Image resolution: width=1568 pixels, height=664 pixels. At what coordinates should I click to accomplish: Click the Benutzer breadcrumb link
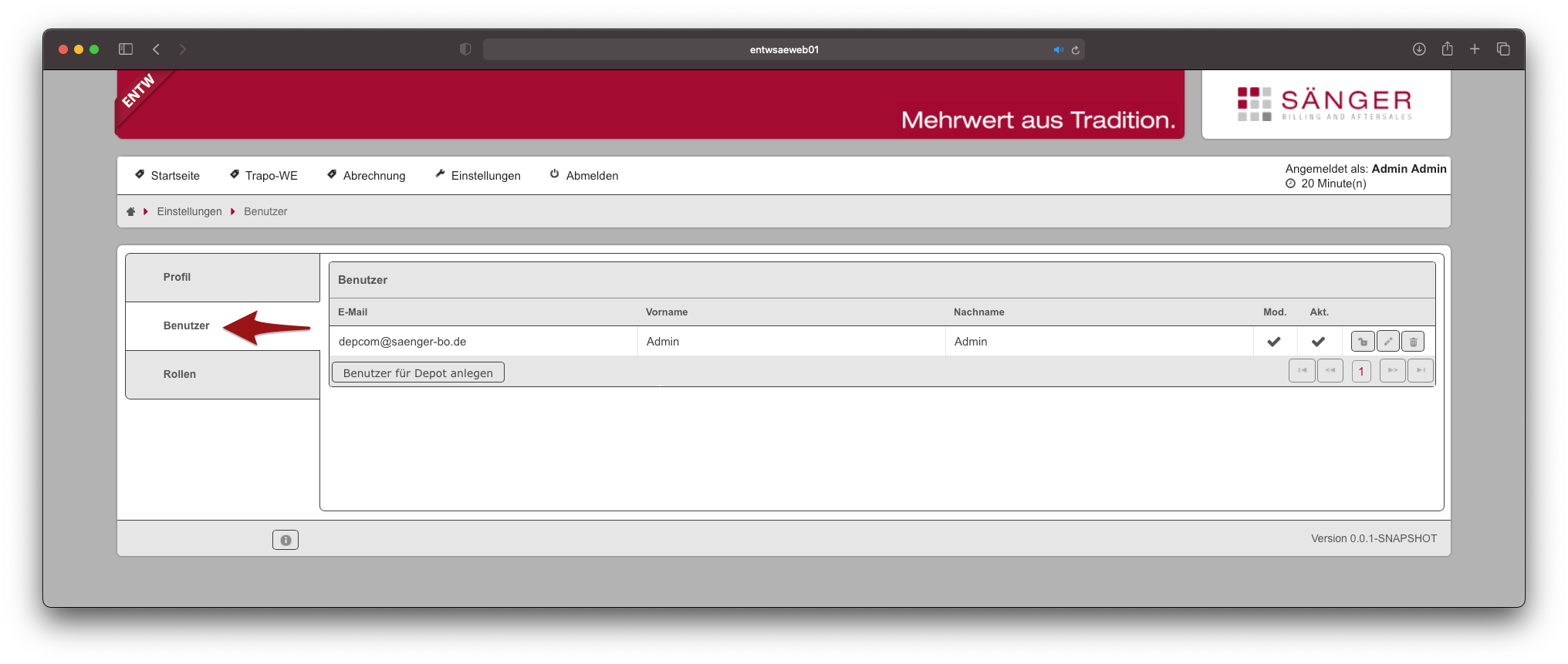pos(265,211)
